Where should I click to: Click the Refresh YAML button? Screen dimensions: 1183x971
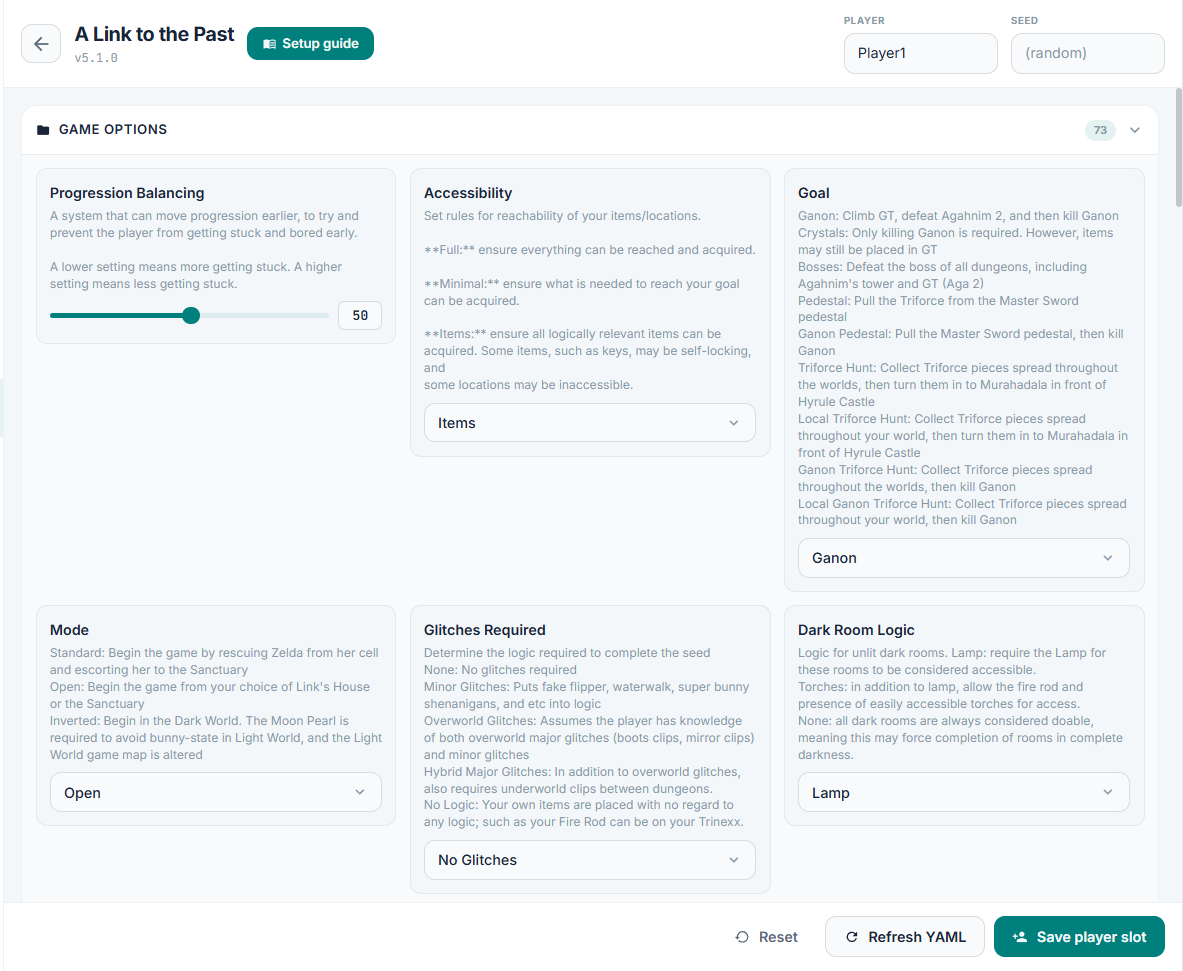click(905, 937)
